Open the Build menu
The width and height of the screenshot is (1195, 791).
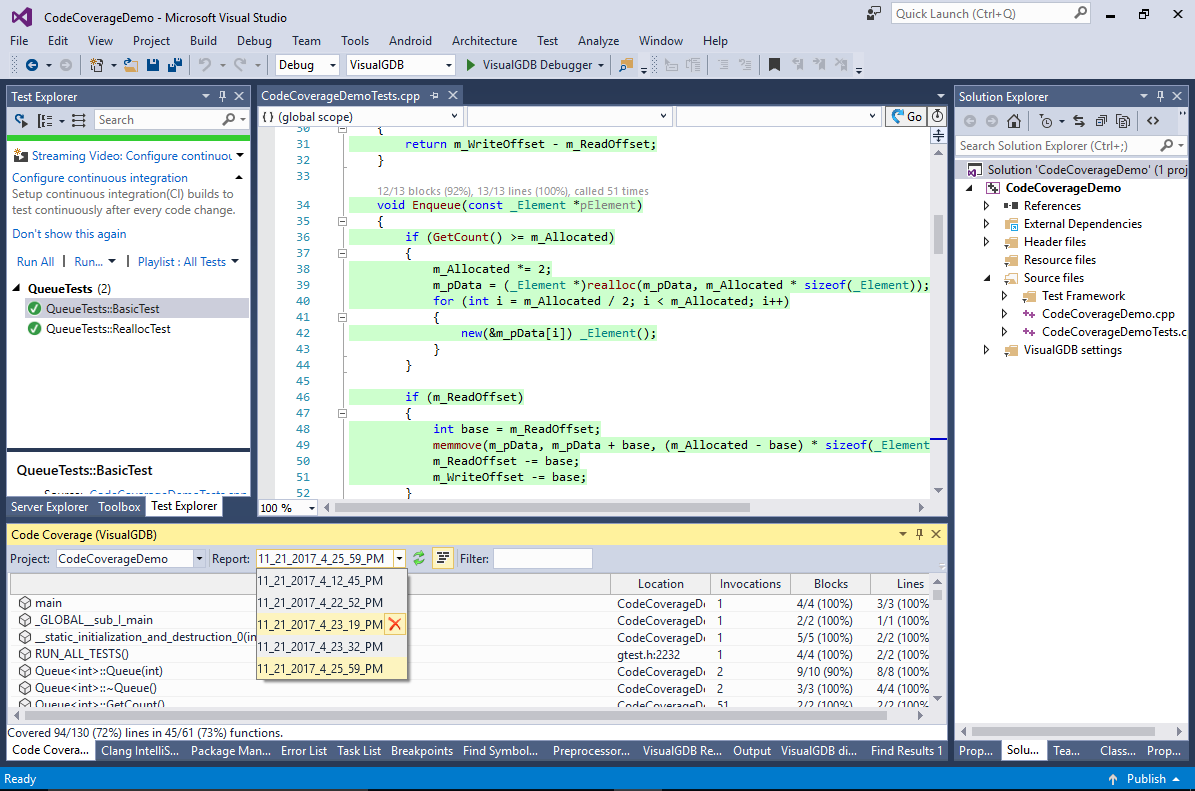(x=203, y=40)
